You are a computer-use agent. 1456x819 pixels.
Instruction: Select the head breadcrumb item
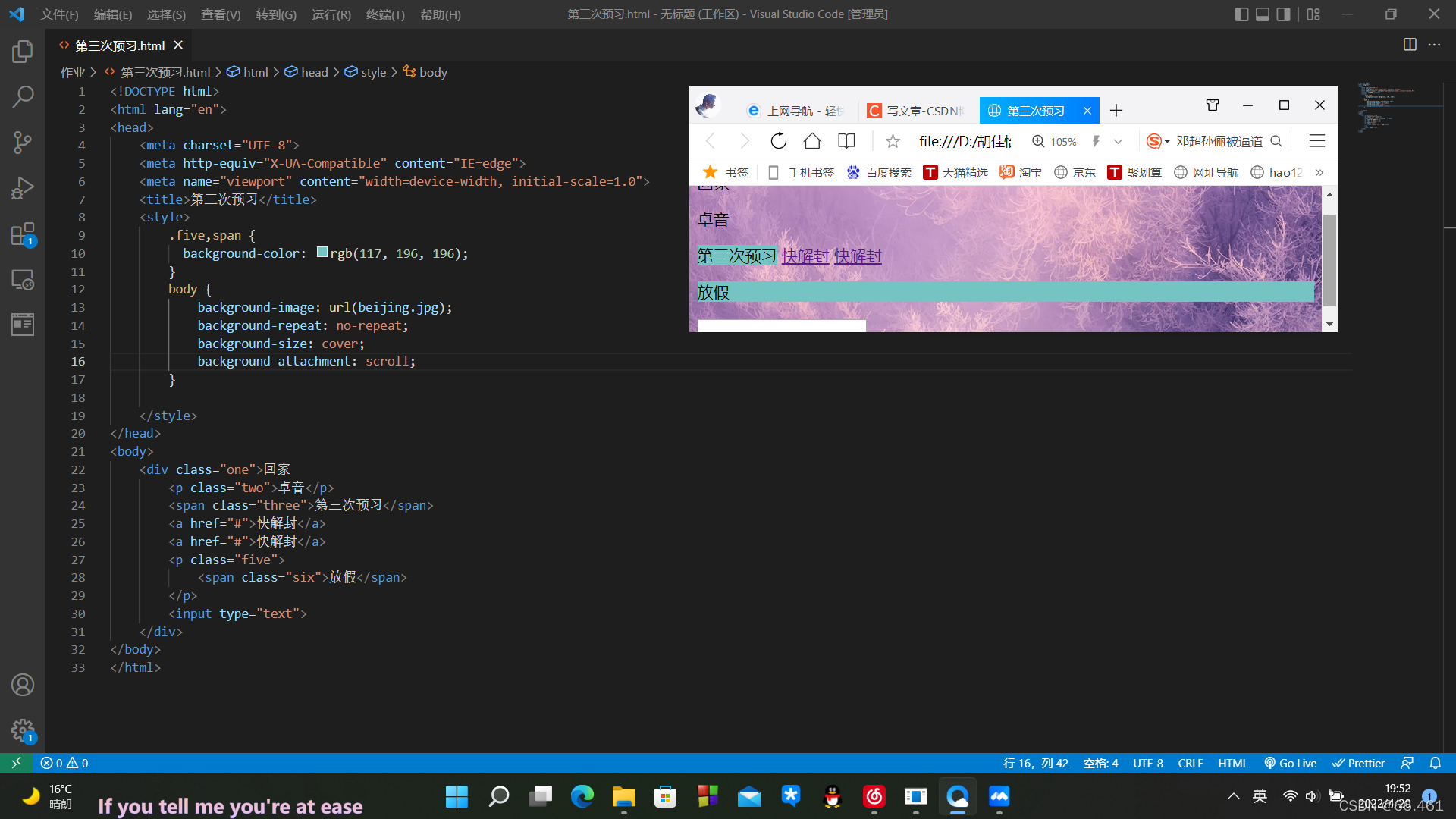306,72
